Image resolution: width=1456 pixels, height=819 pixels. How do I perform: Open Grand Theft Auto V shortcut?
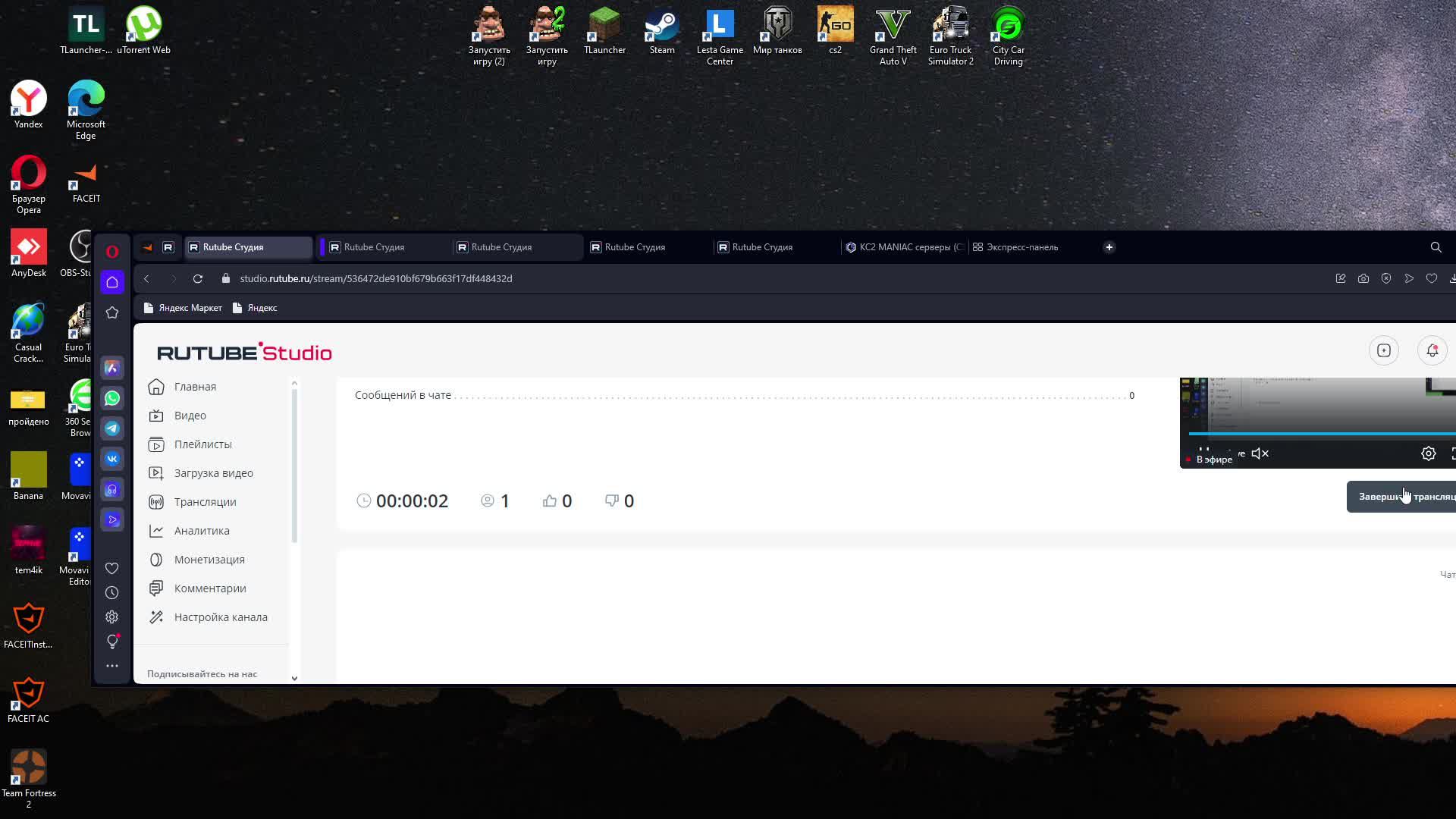(x=893, y=36)
